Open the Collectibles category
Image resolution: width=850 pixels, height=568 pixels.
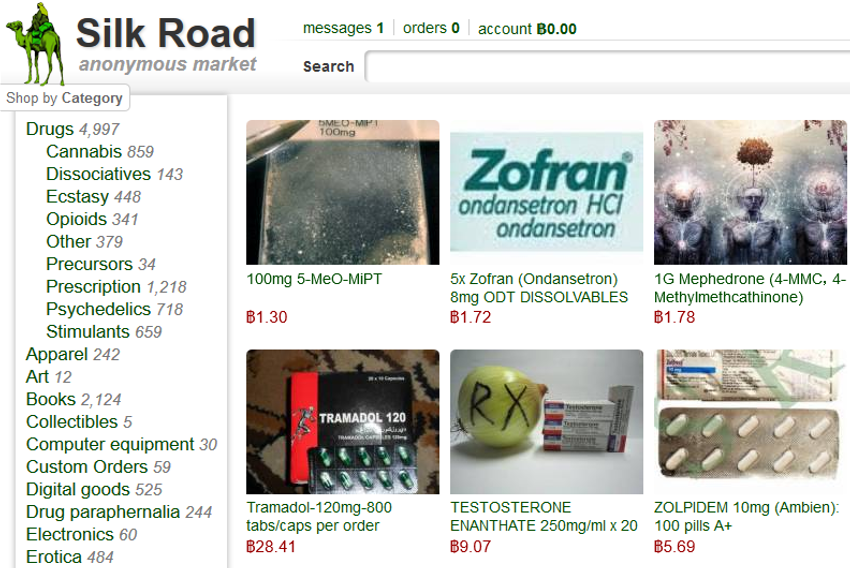72,422
